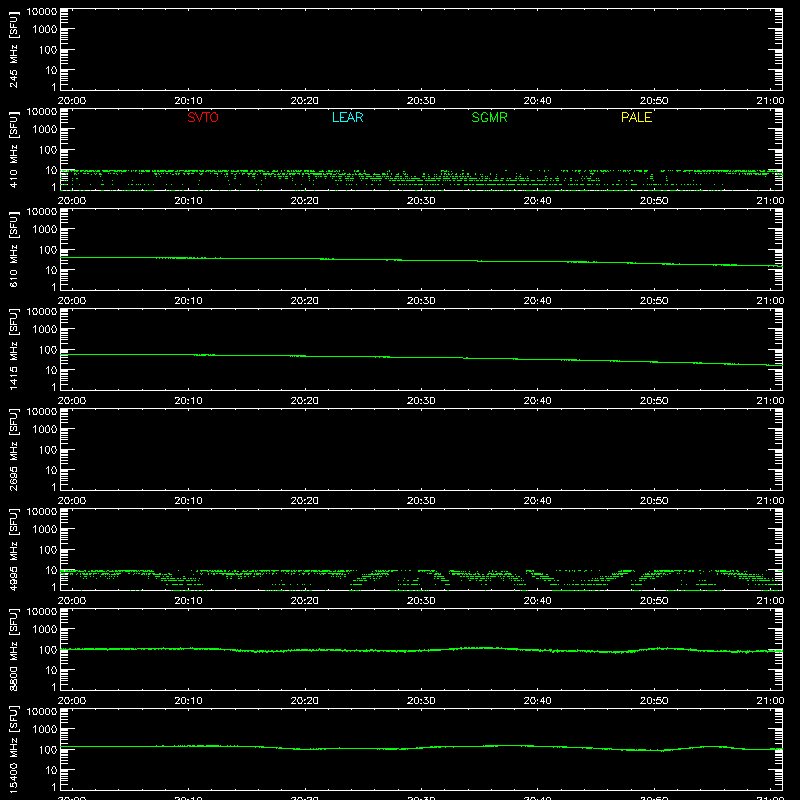Image resolution: width=800 pixels, height=800 pixels.
Task: Click the 20:30 tick label under 245 MHz panel
Action: (421, 101)
